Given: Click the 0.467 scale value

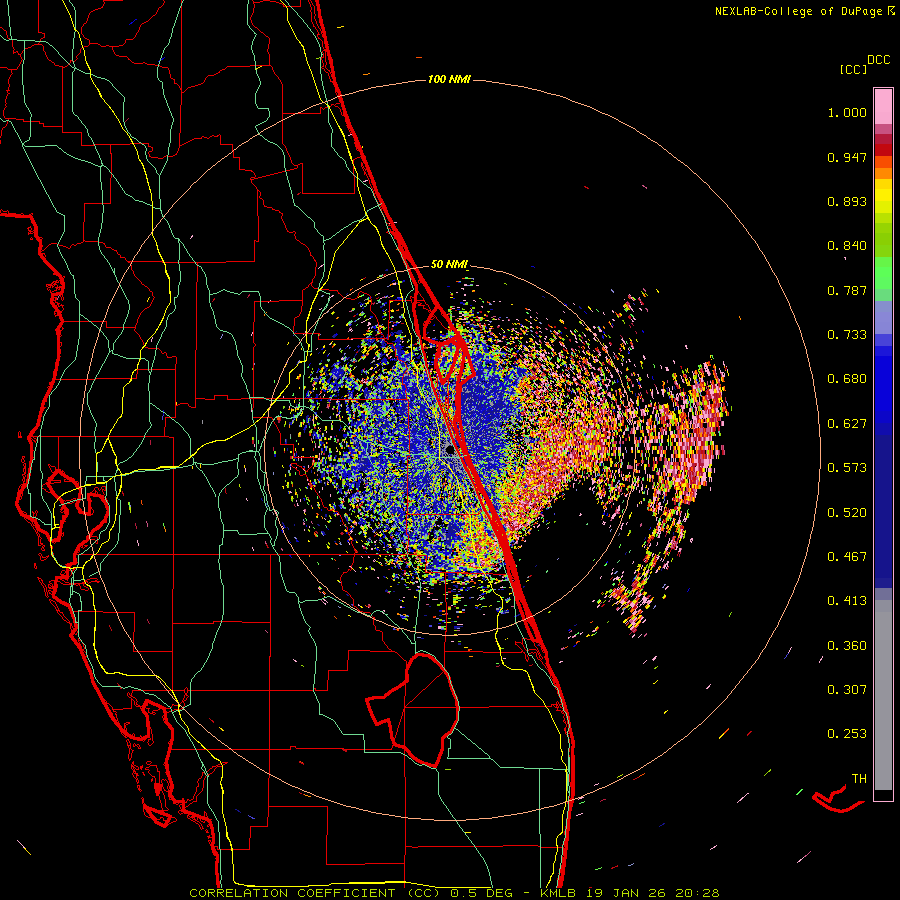Looking at the screenshot, I should (847, 557).
